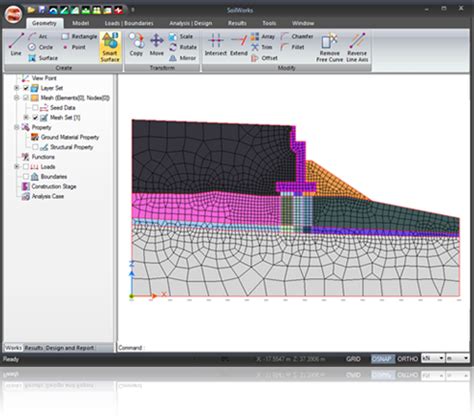Open the quick access toolbar customize arrow
The width and height of the screenshot is (474, 420).
click(132, 10)
